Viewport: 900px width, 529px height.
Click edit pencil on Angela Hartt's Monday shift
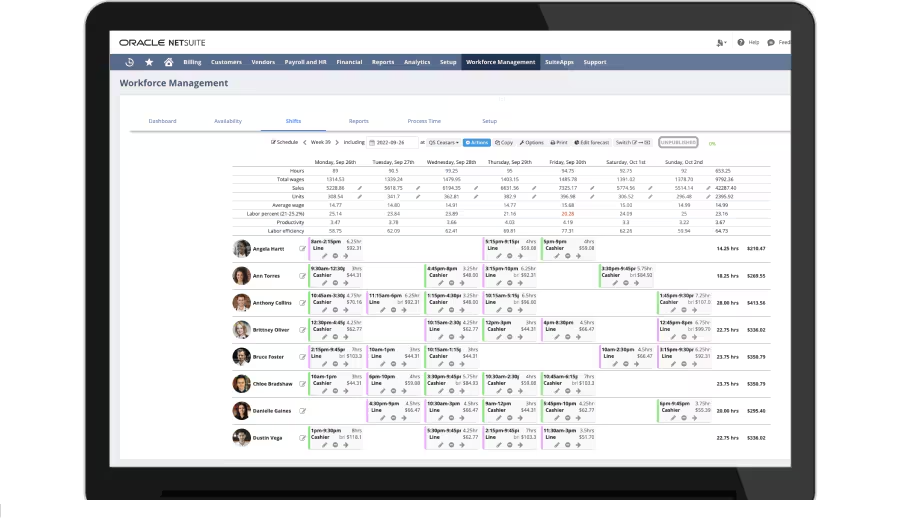click(x=325, y=255)
